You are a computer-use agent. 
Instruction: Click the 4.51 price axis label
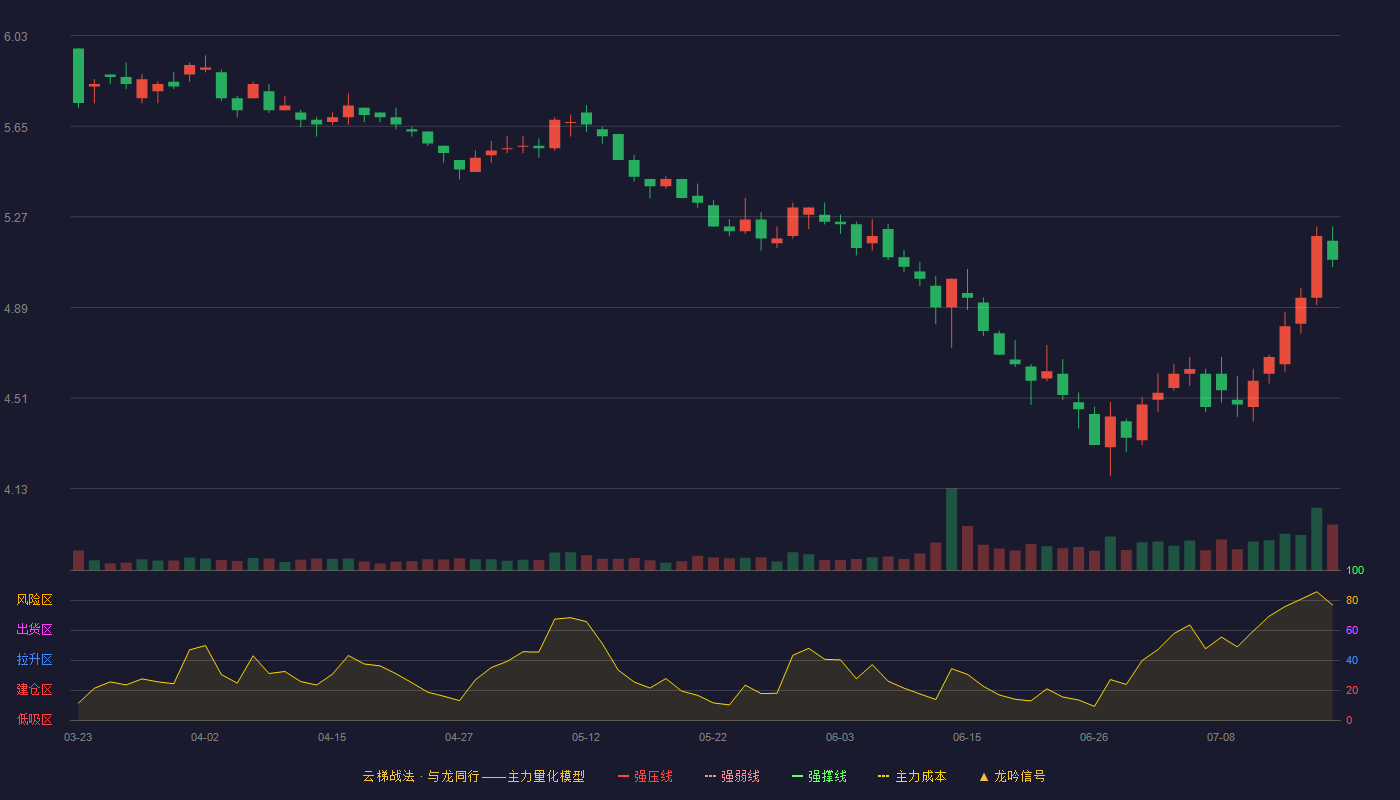tap(16, 399)
